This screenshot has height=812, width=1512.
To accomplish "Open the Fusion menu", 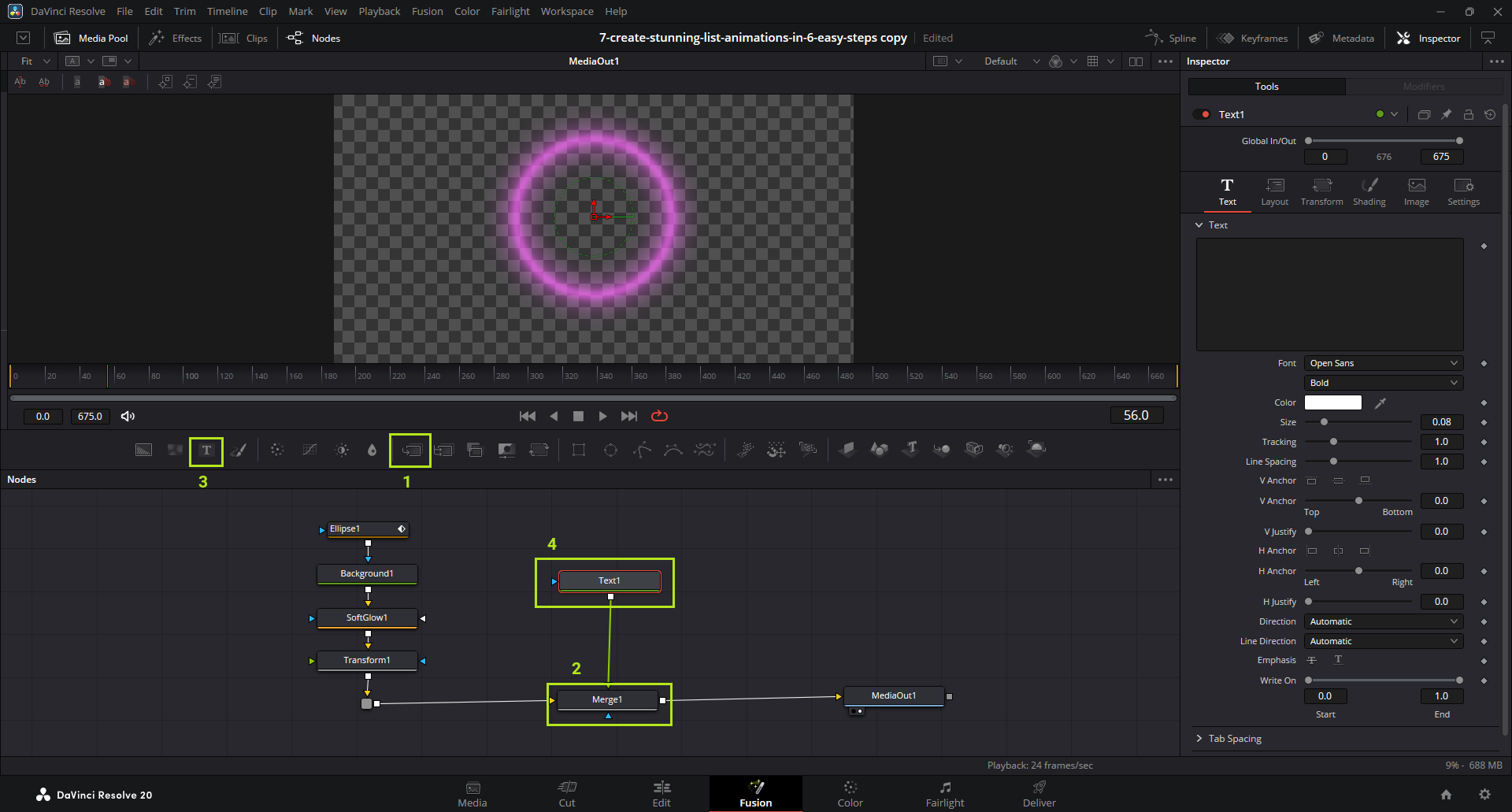I will tap(427, 11).
